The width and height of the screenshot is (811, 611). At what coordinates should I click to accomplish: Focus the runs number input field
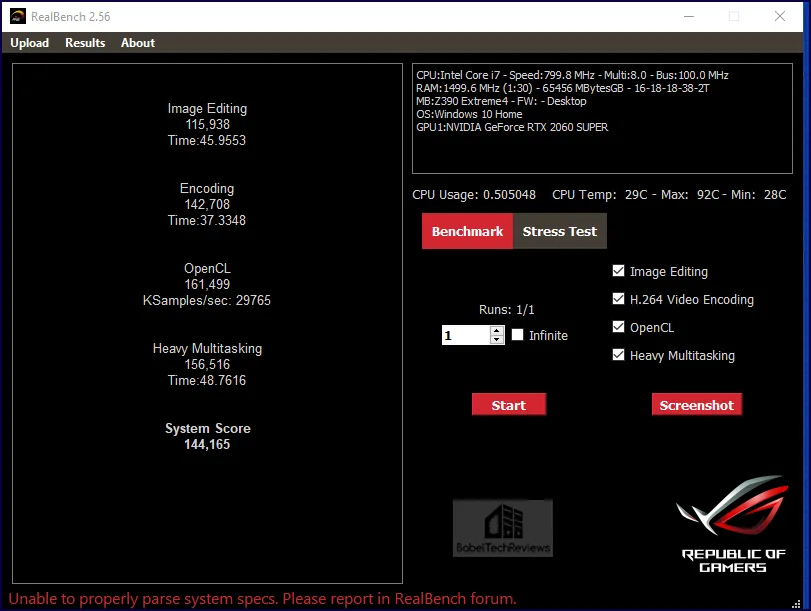click(x=465, y=335)
